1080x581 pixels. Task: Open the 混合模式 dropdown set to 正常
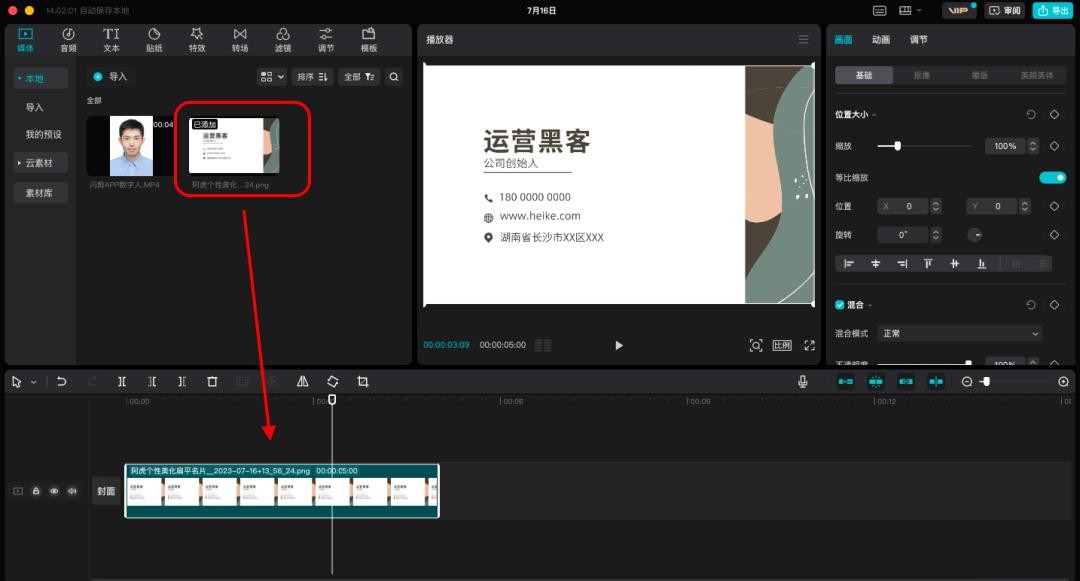(959, 333)
